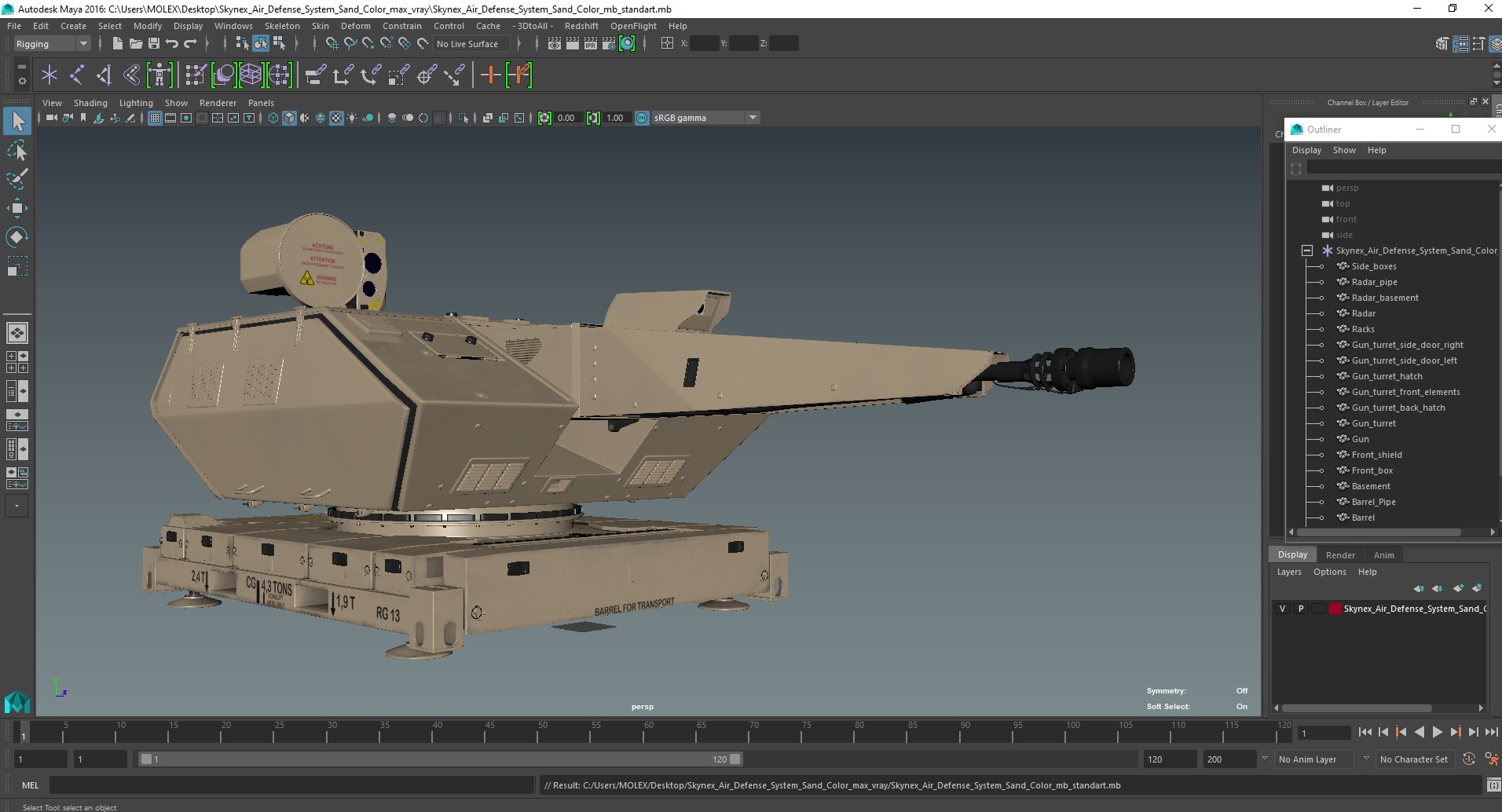Click the Undo arrow icon
Viewport: 1502px width, 812px height.
coord(172,44)
